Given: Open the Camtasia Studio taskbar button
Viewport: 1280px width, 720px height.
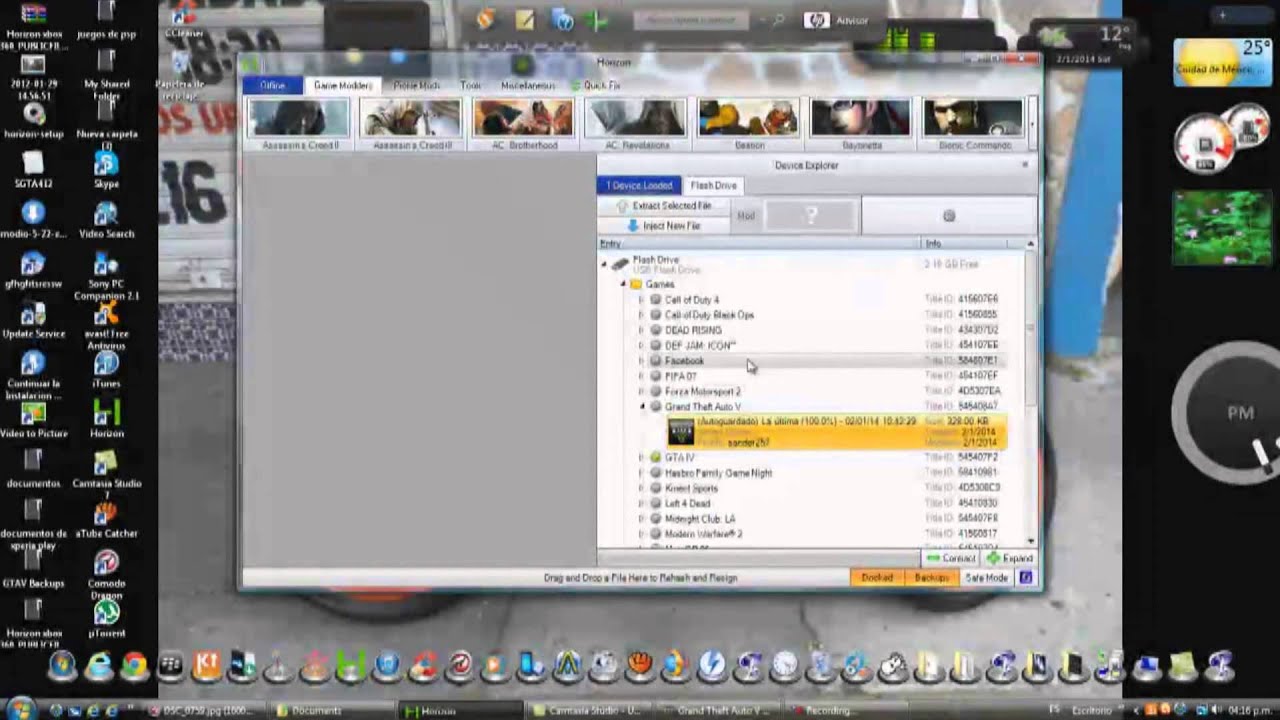Looking at the screenshot, I should [590, 711].
